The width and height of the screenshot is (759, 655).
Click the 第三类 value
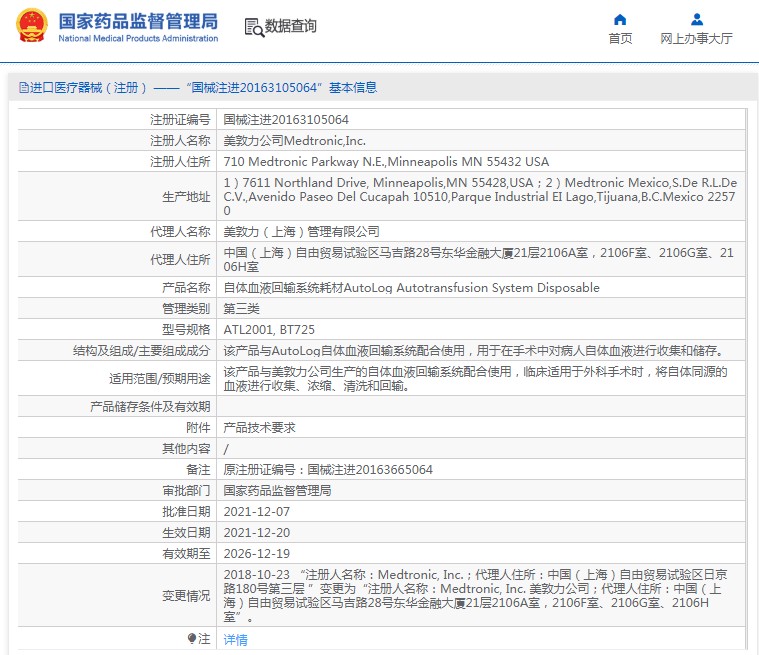click(241, 309)
